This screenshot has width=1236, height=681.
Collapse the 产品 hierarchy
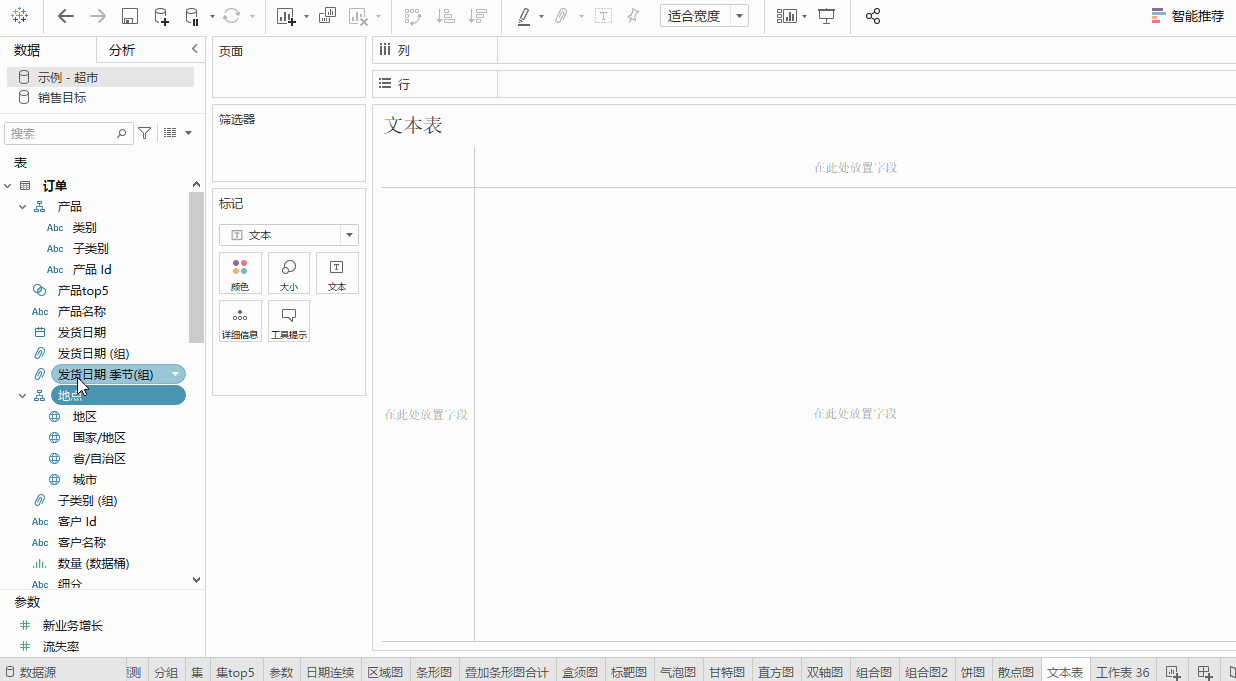(23, 207)
